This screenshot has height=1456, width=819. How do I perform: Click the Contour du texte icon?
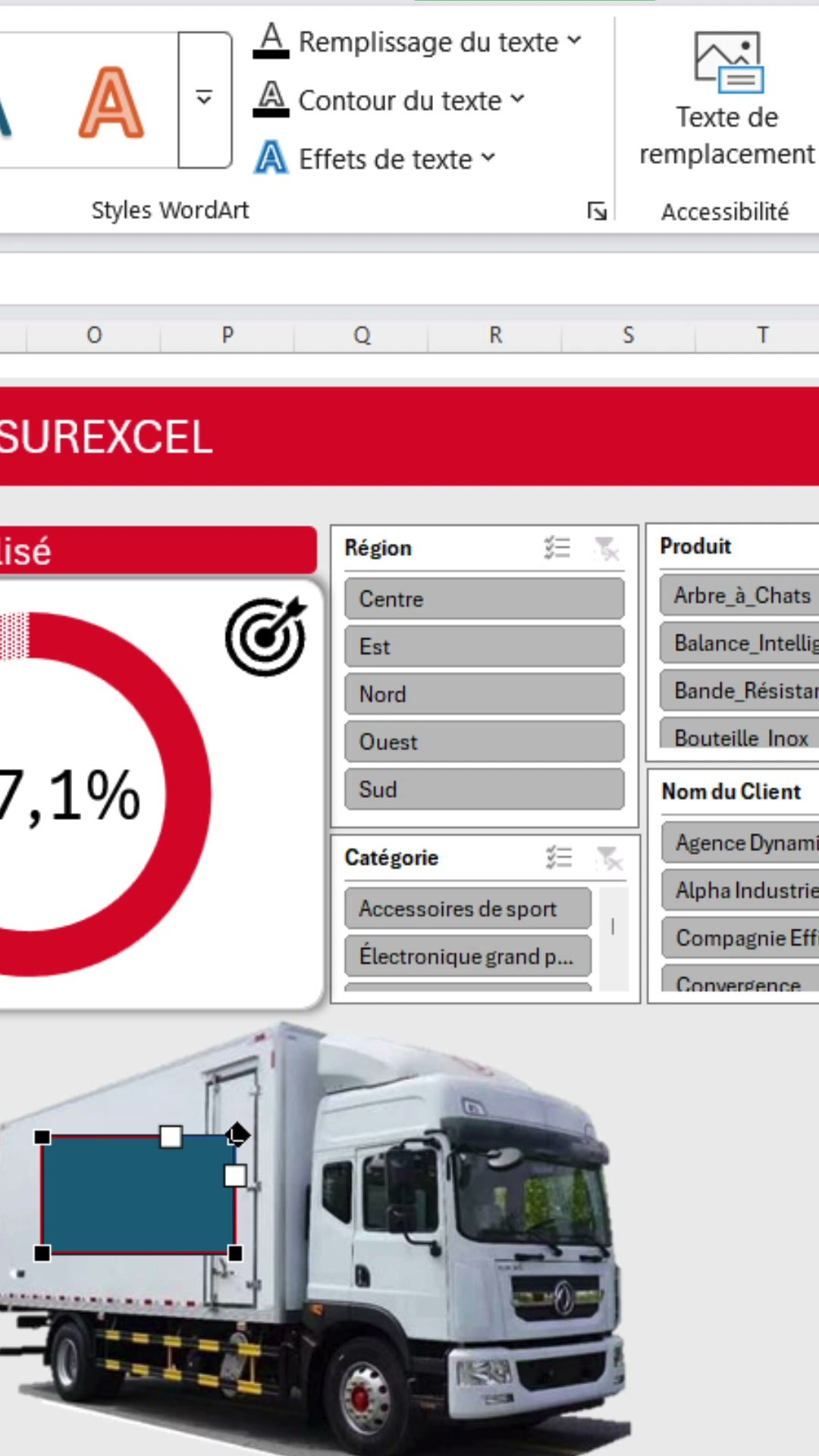[271, 99]
